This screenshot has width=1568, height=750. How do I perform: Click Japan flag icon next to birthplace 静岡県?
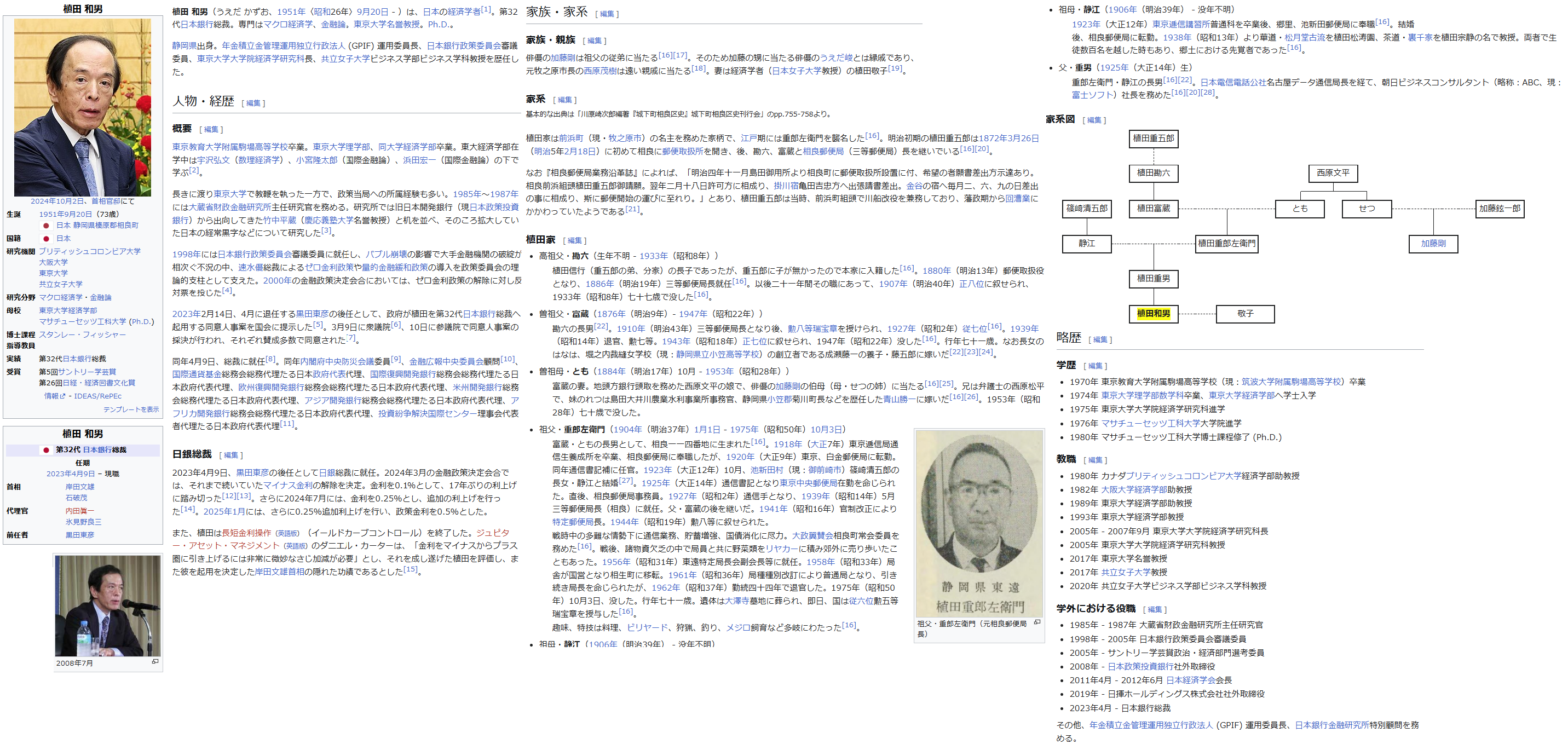coord(45,225)
